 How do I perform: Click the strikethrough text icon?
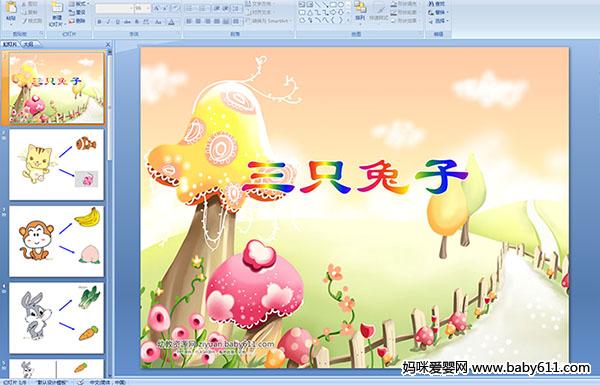pyautogui.click(x=127, y=22)
